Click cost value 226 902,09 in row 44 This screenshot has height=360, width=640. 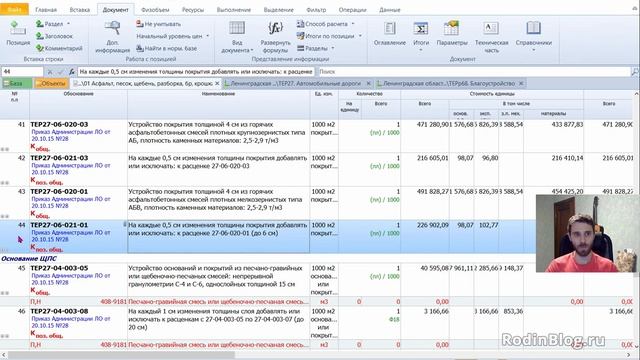click(433, 225)
